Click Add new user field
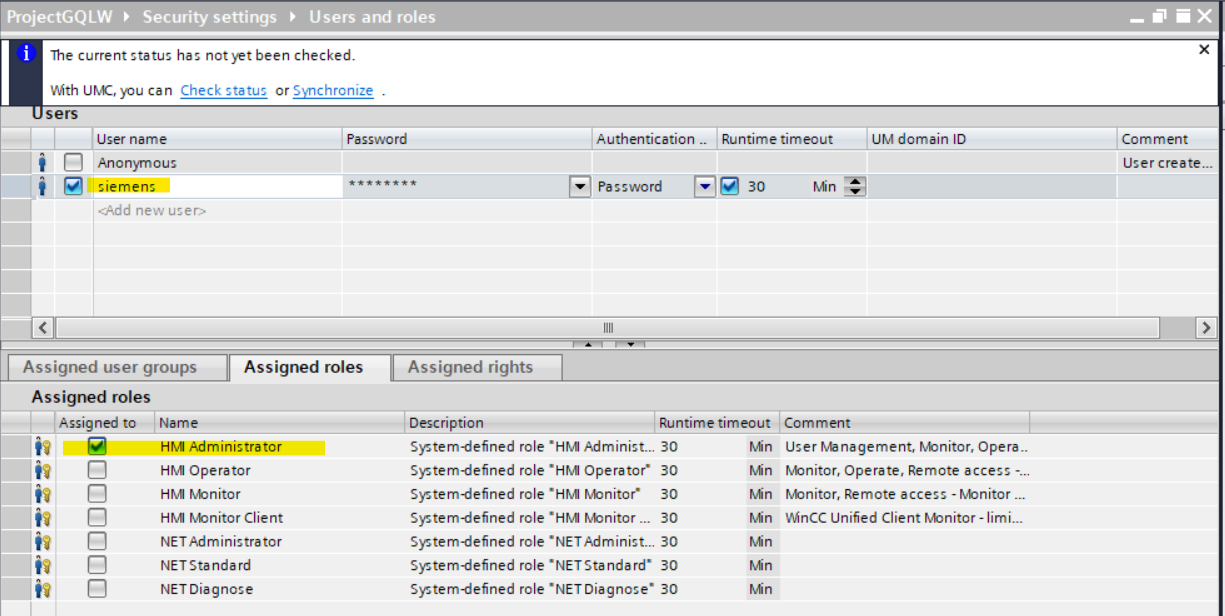This screenshot has width=1225, height=616. click(152, 210)
